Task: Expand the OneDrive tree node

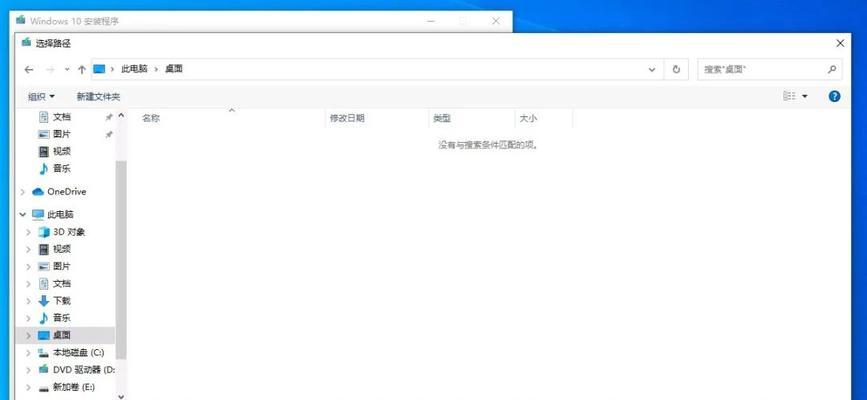Action: point(23,192)
